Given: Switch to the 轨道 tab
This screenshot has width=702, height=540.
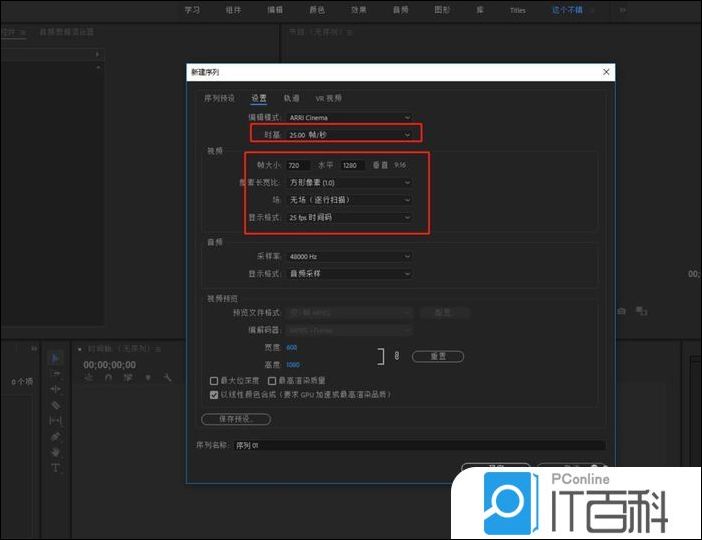Looking at the screenshot, I should (x=291, y=98).
